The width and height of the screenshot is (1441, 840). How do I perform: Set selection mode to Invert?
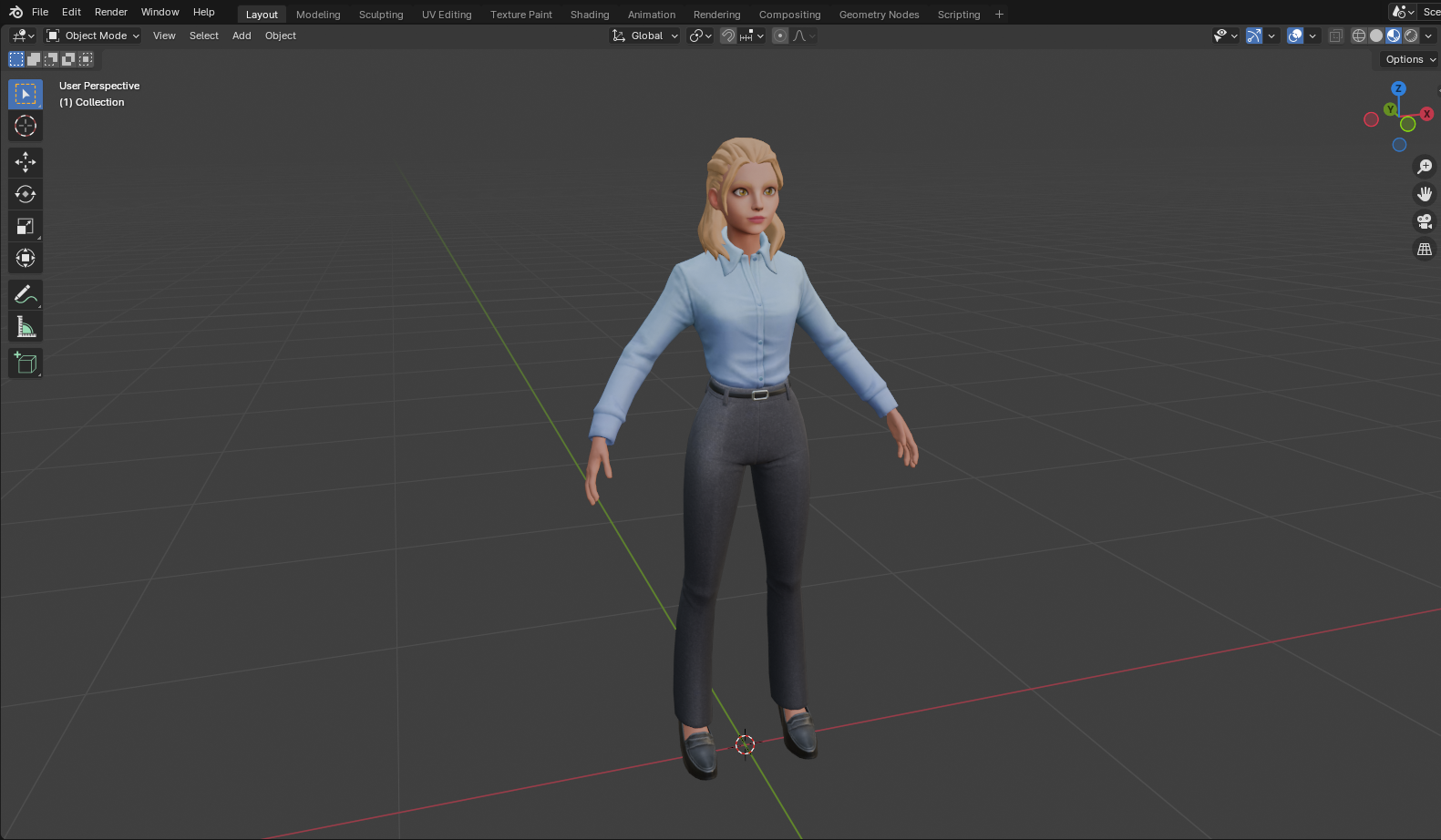coord(68,59)
